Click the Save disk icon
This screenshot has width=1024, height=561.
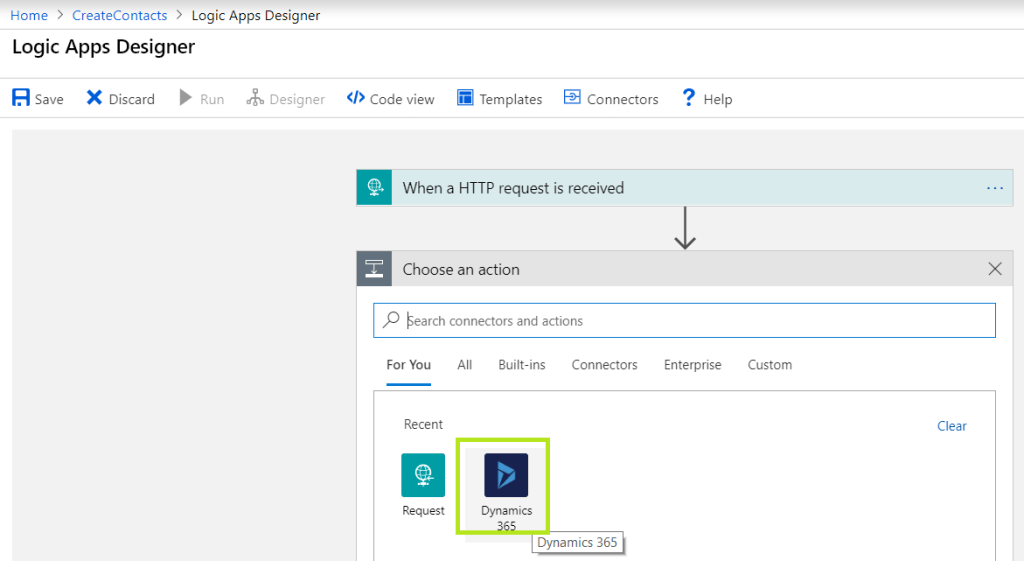21,98
